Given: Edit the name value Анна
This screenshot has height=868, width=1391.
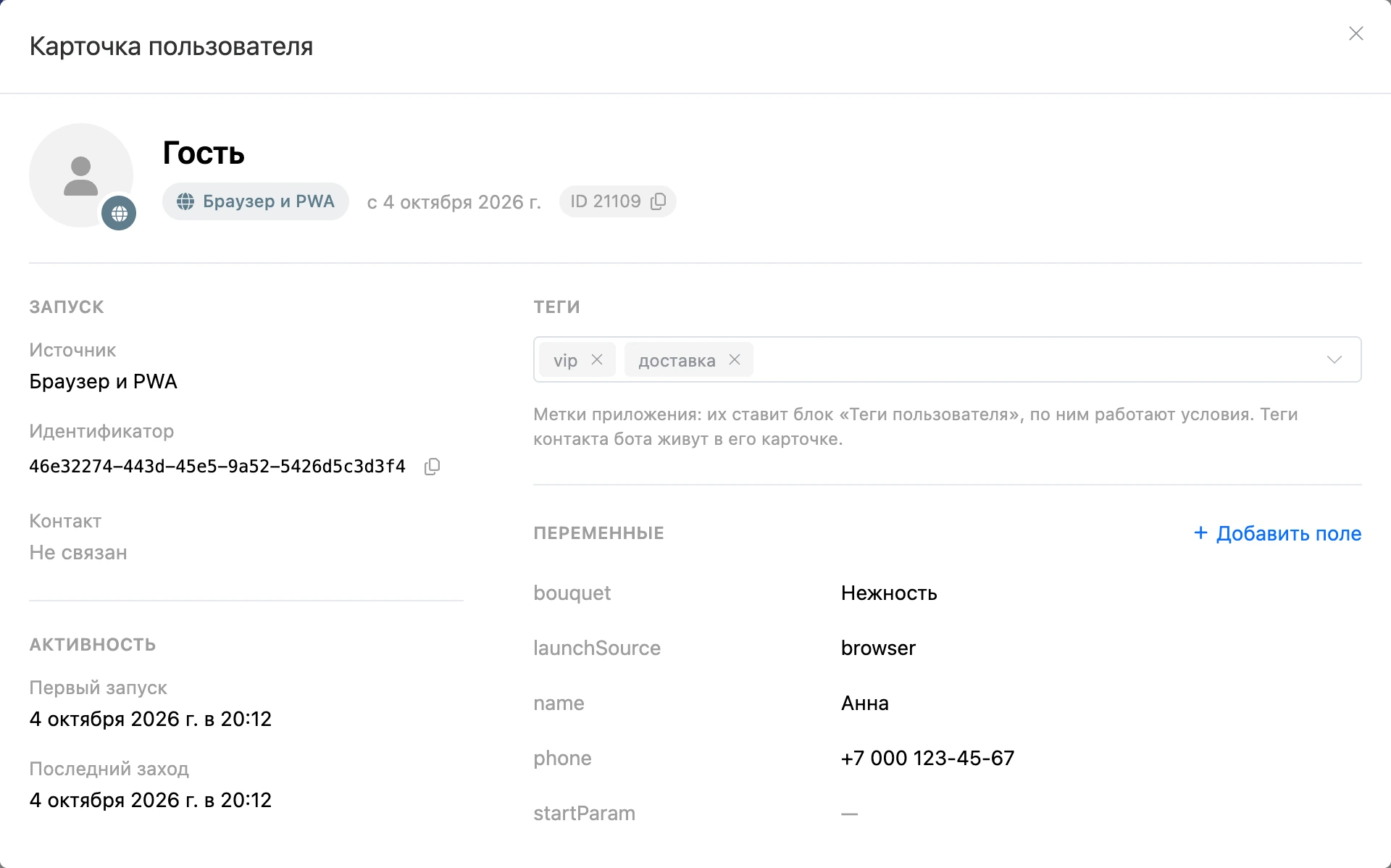Looking at the screenshot, I should (865, 703).
